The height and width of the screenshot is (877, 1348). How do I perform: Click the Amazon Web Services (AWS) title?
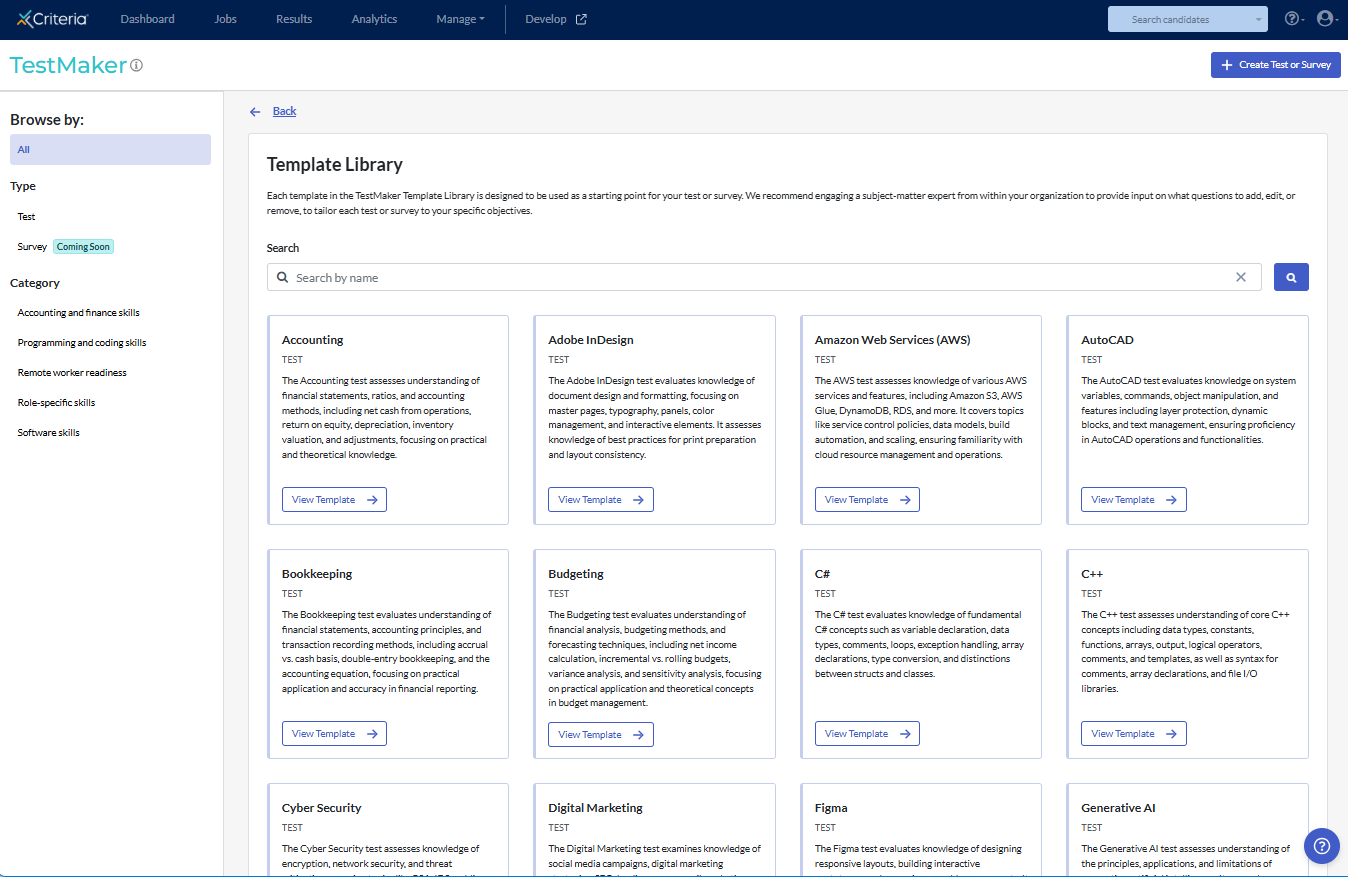tap(893, 340)
